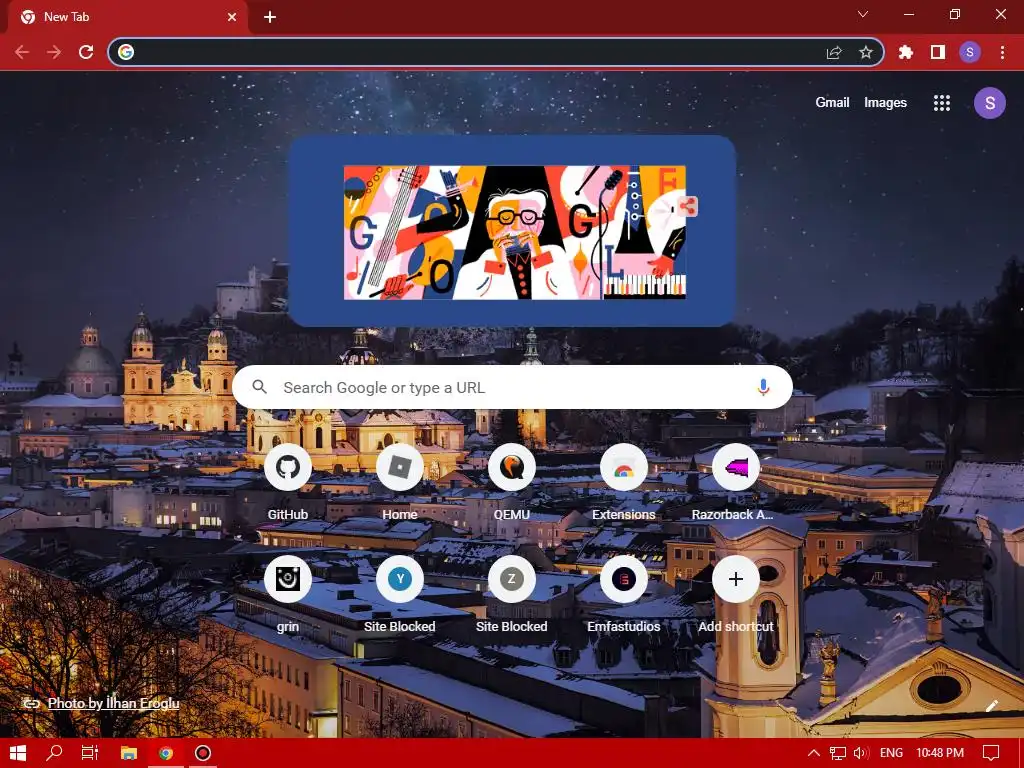Click the Chrome taskbar icon
The width and height of the screenshot is (1024, 768).
166,753
